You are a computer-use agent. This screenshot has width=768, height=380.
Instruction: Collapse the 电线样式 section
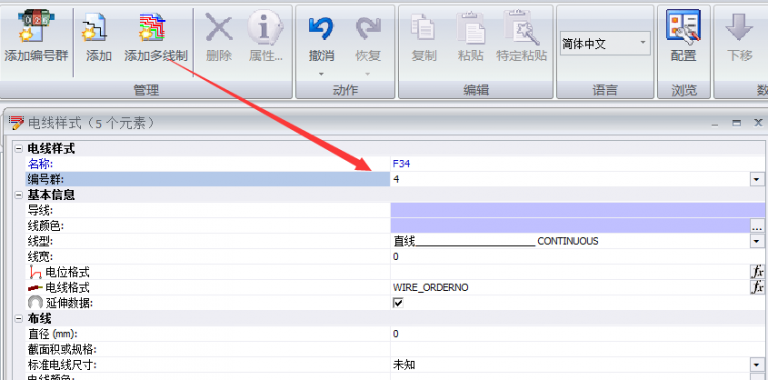[19, 149]
